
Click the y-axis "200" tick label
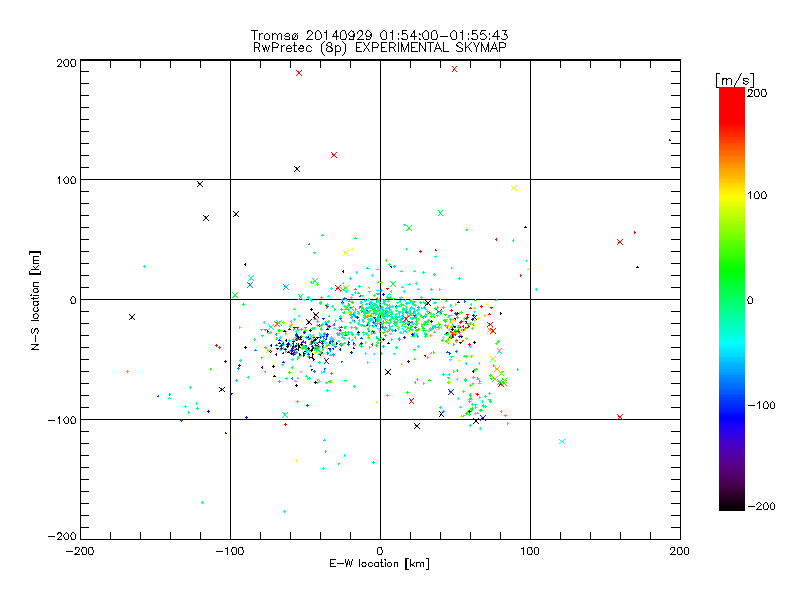pos(66,63)
